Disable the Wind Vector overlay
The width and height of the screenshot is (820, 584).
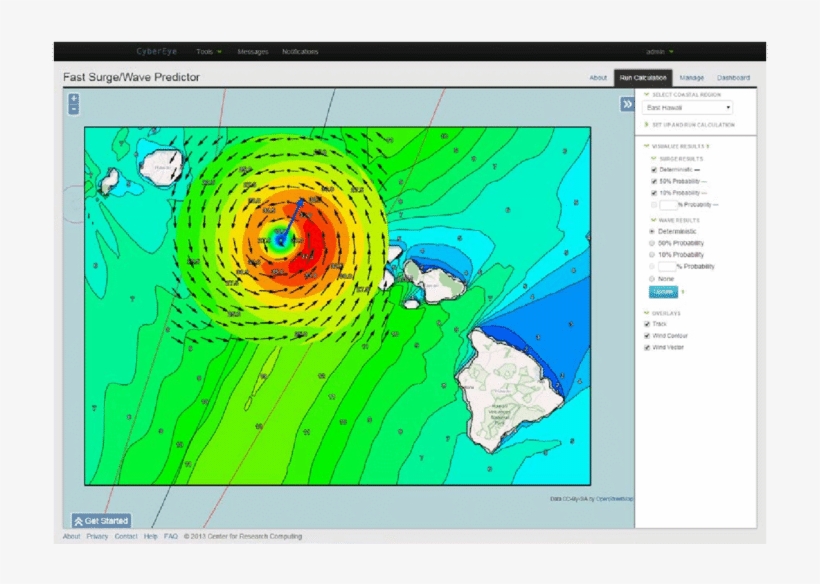(x=645, y=349)
